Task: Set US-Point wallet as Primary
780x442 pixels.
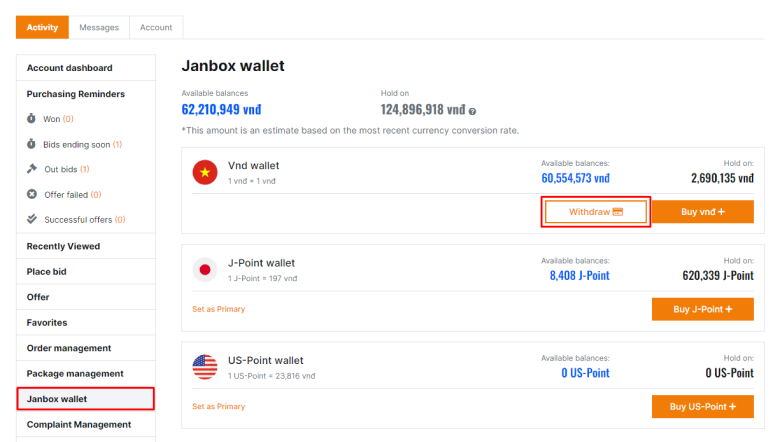Action: [x=218, y=406]
